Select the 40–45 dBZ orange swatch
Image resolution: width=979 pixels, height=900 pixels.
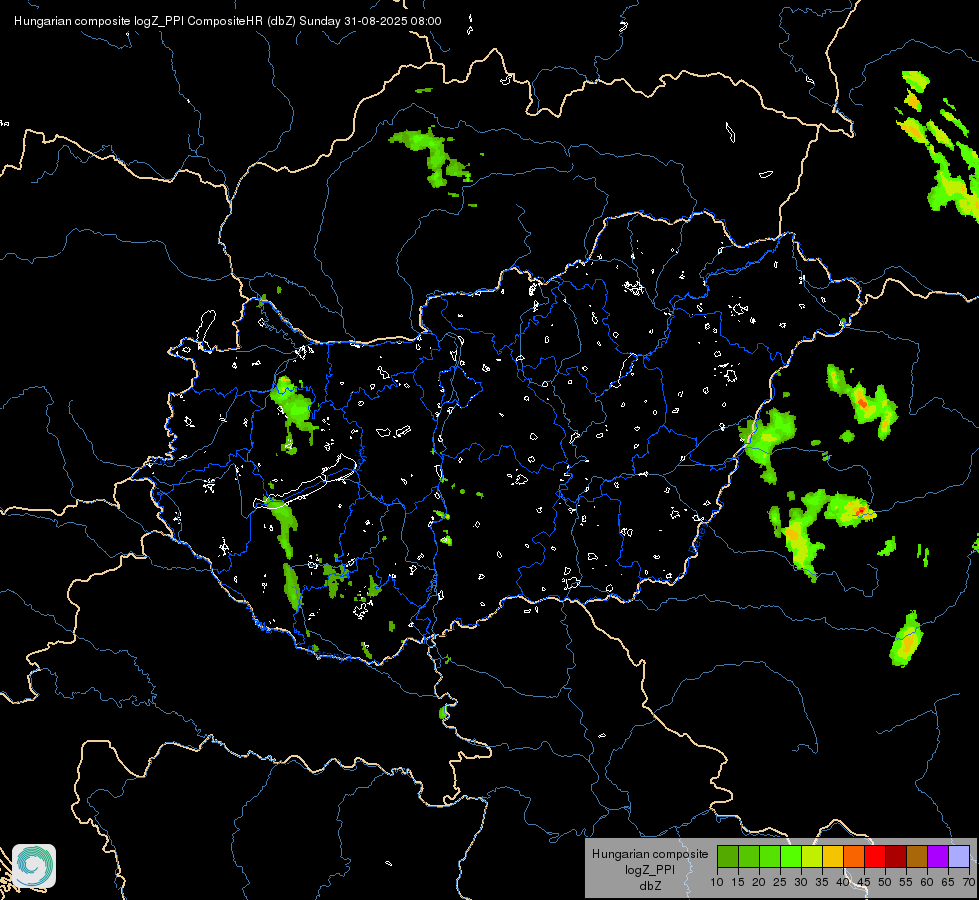pos(854,856)
